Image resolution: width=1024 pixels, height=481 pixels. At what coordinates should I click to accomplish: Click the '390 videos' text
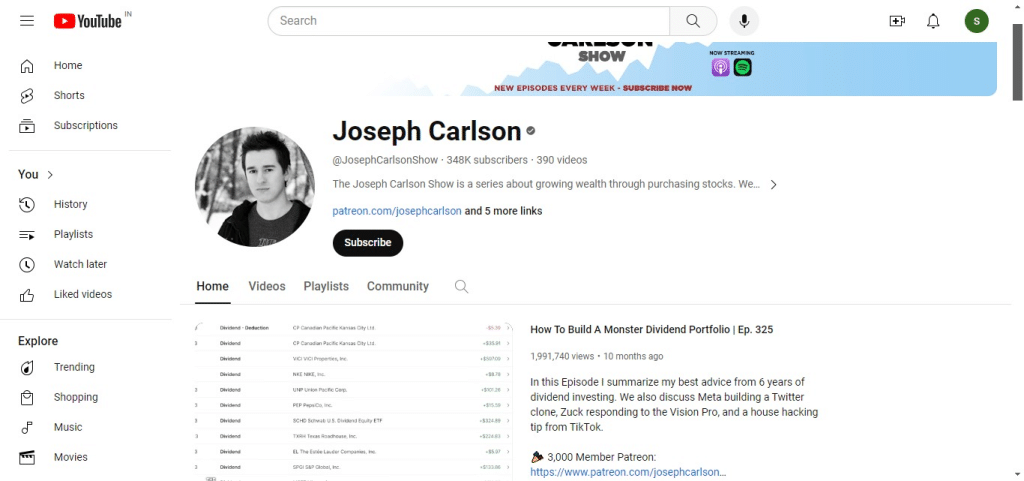click(x=562, y=160)
